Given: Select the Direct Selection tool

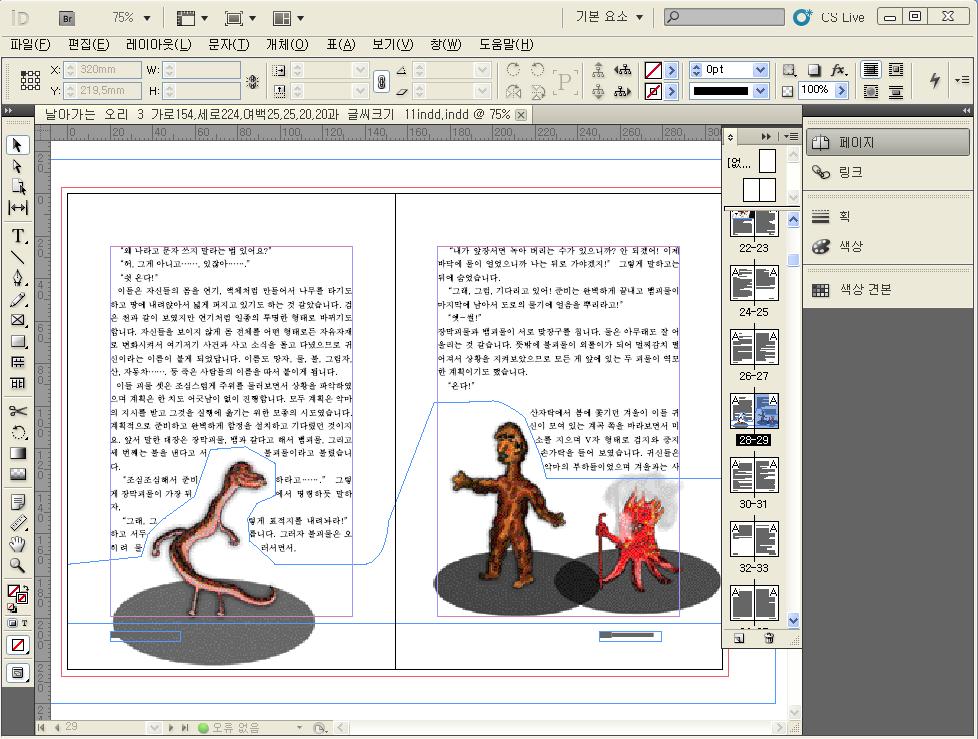Looking at the screenshot, I should [18, 166].
